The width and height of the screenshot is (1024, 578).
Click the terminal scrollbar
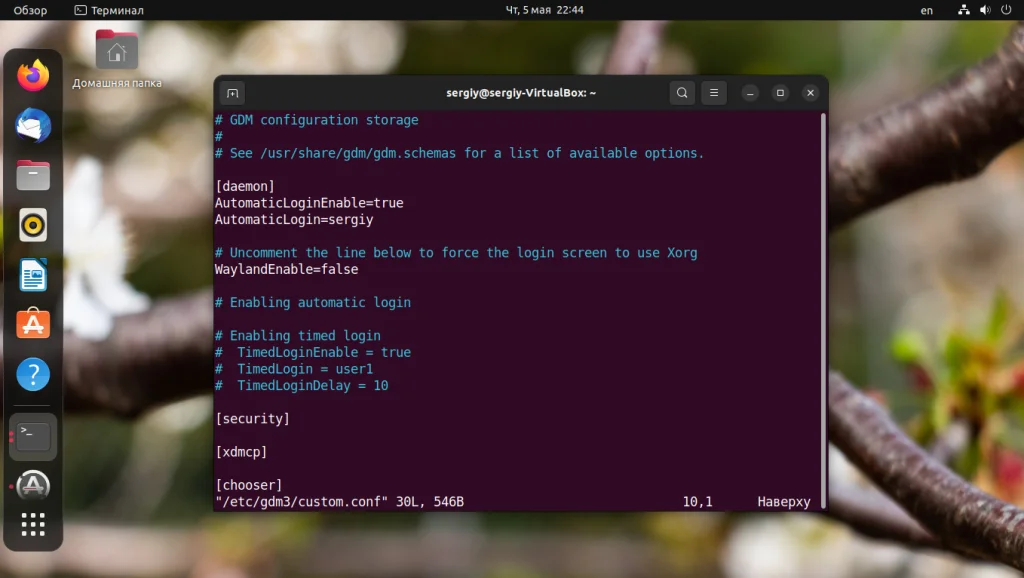(x=822, y=300)
